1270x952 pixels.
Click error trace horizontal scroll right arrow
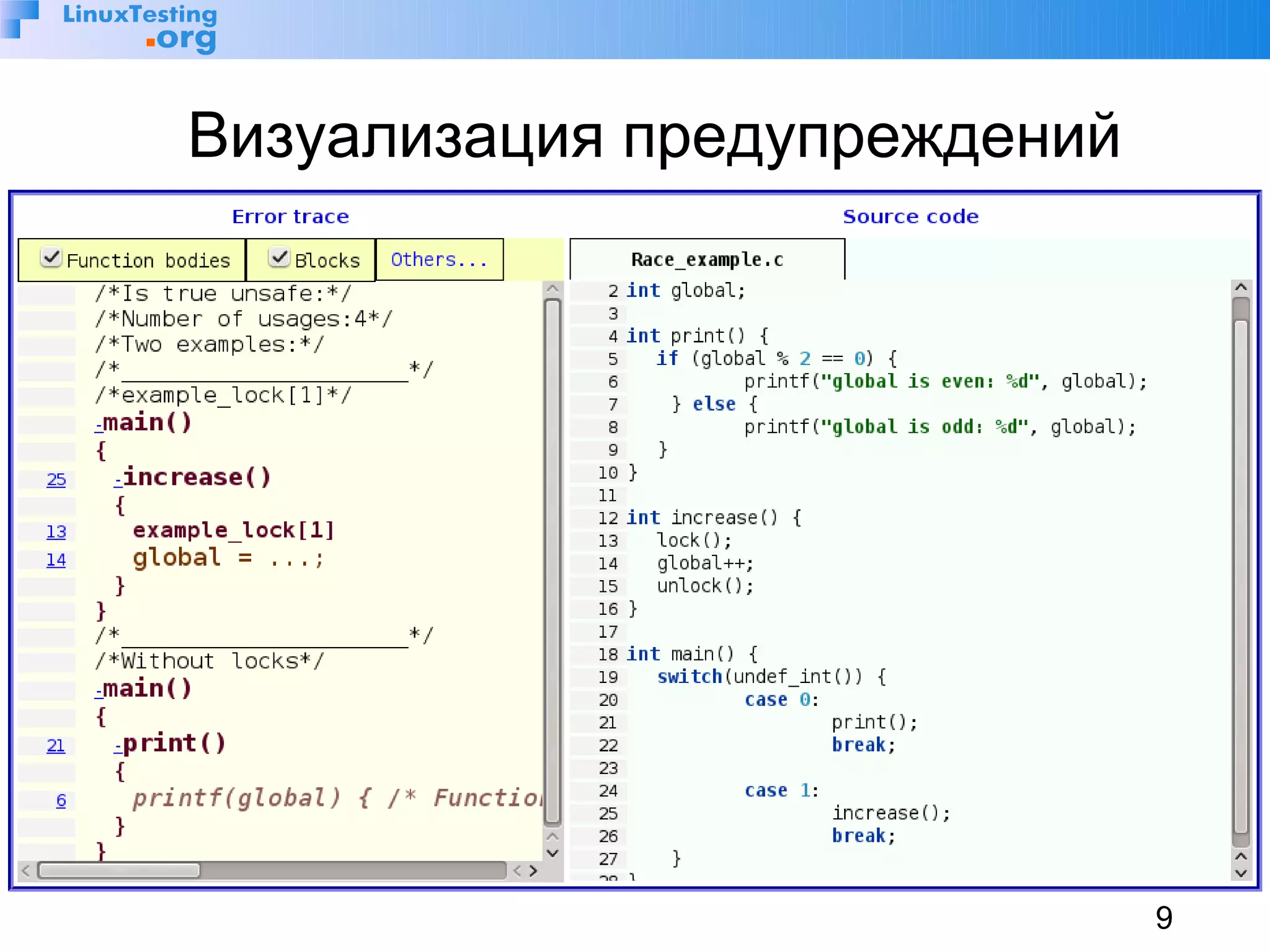533,871
